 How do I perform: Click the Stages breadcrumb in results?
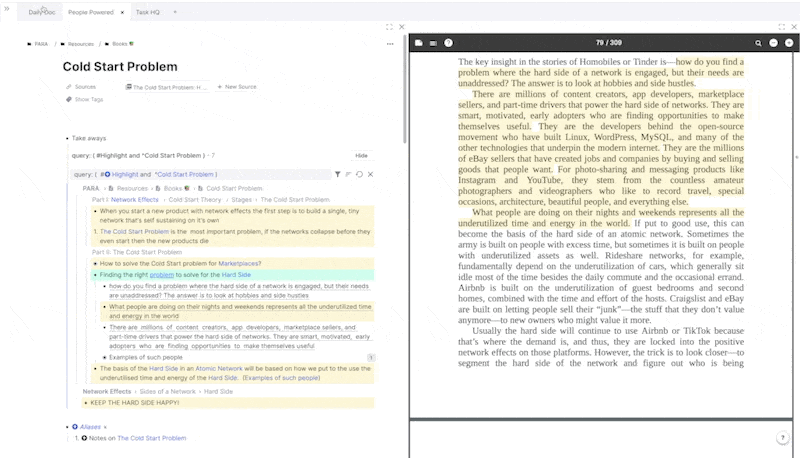[241, 200]
